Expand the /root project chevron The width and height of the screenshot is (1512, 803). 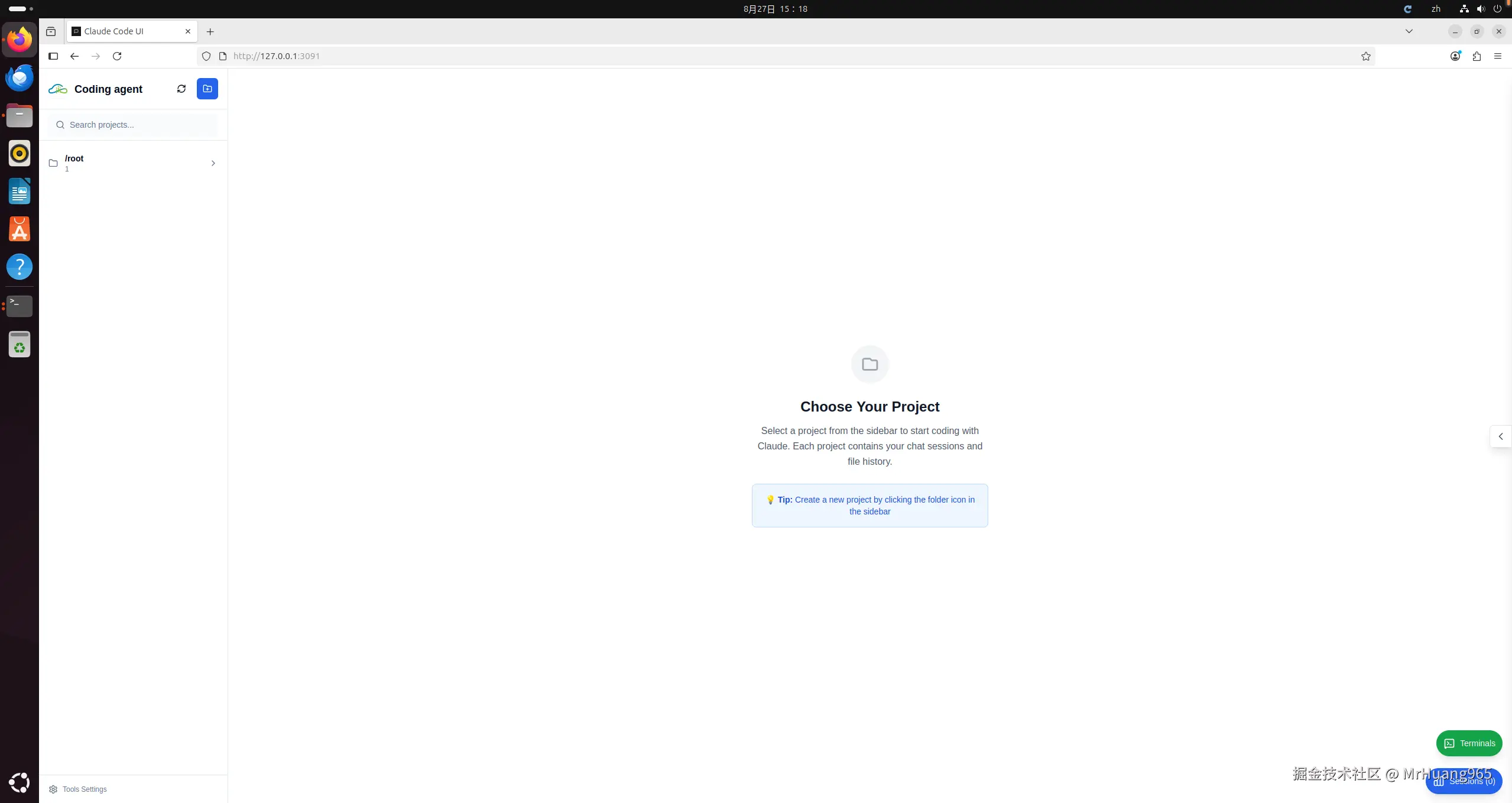(x=213, y=163)
